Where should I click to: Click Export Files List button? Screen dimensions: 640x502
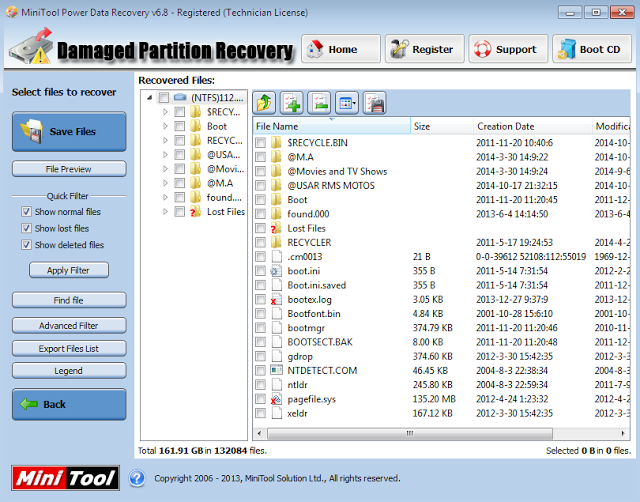point(69,349)
